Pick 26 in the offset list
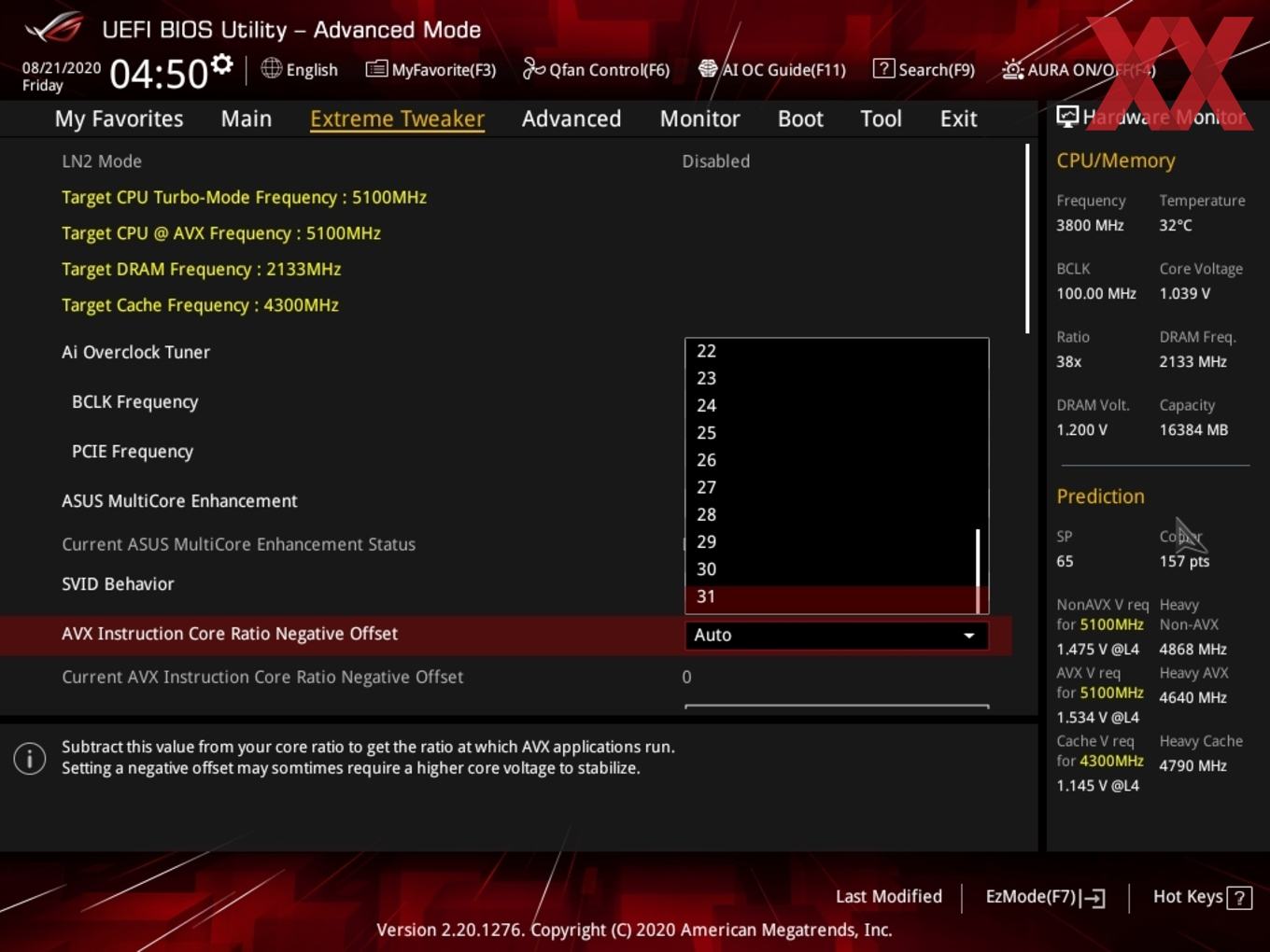This screenshot has height=952, width=1270. click(830, 459)
